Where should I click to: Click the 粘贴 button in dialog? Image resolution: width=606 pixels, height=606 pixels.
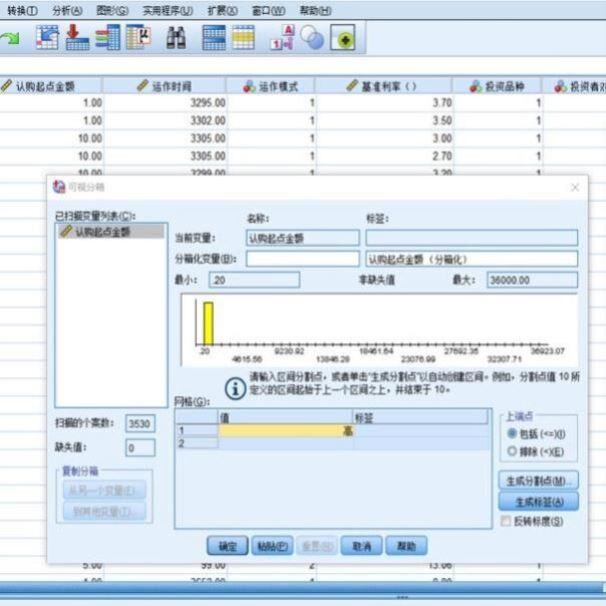coord(272,546)
